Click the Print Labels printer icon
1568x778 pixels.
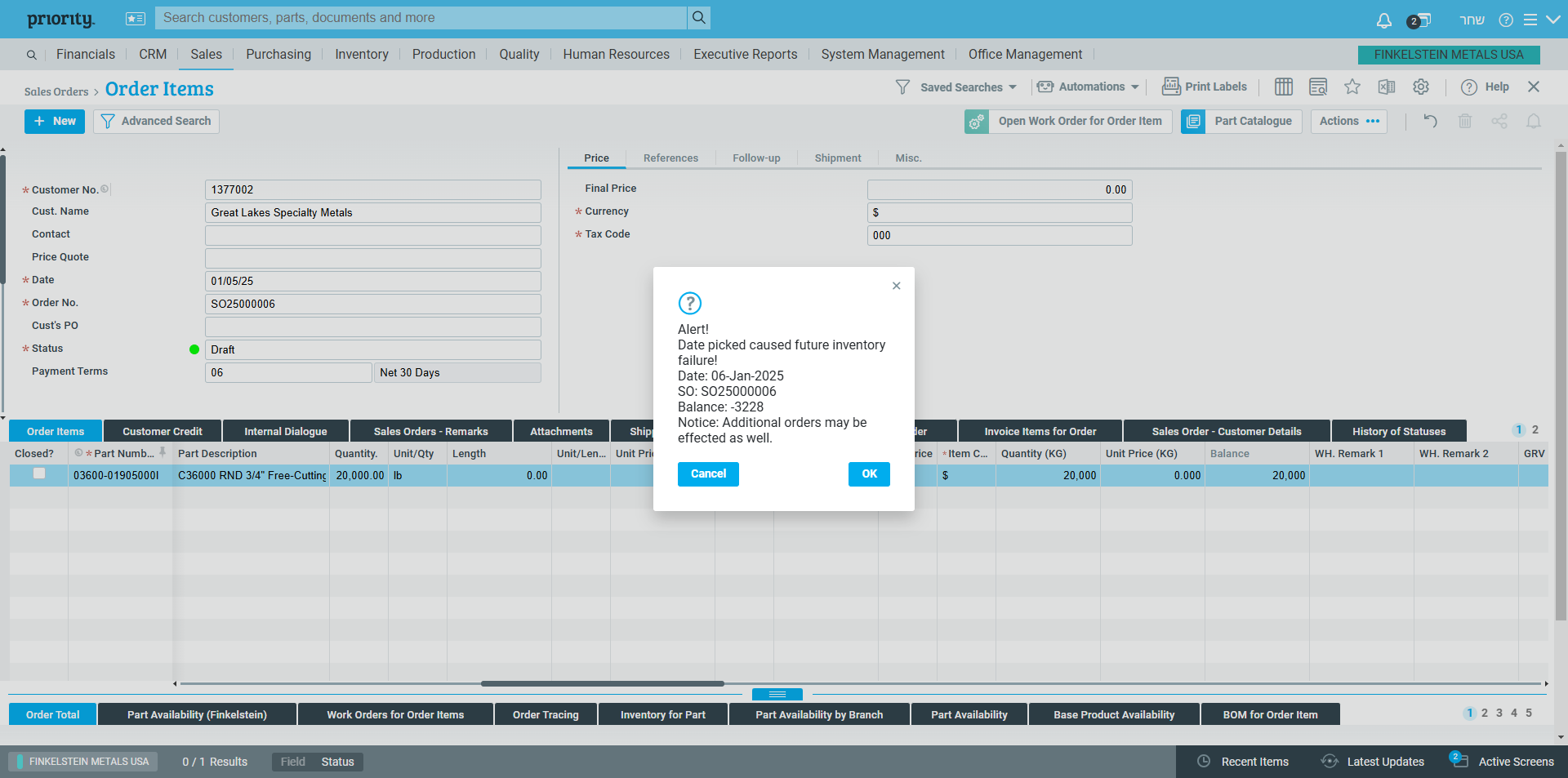pos(1171,86)
